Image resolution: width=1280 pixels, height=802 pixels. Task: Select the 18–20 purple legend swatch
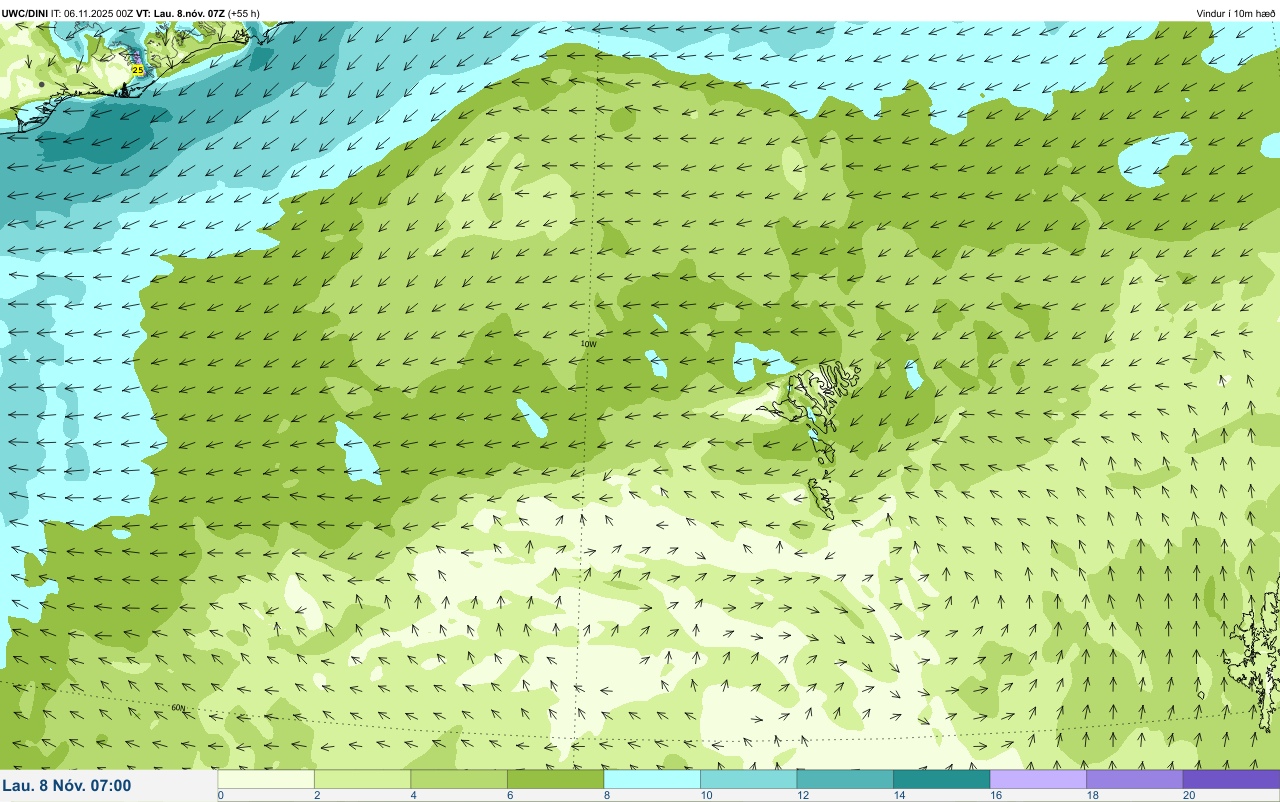[x=1134, y=779]
